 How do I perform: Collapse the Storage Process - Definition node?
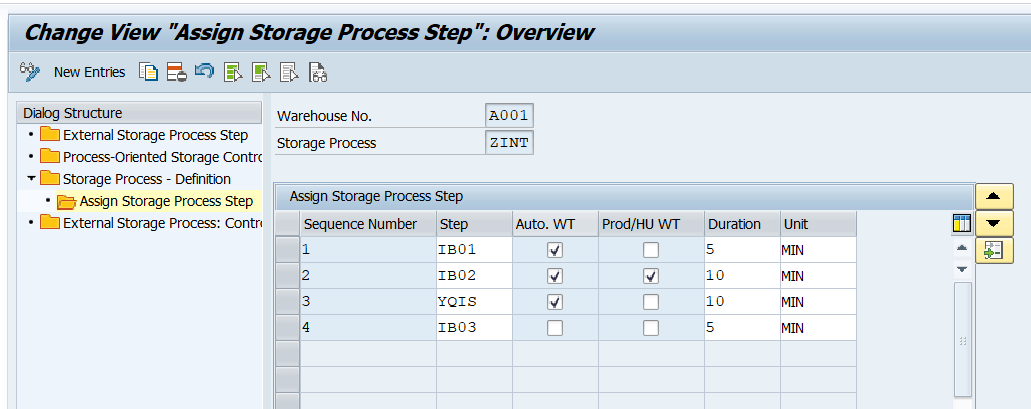(31, 179)
